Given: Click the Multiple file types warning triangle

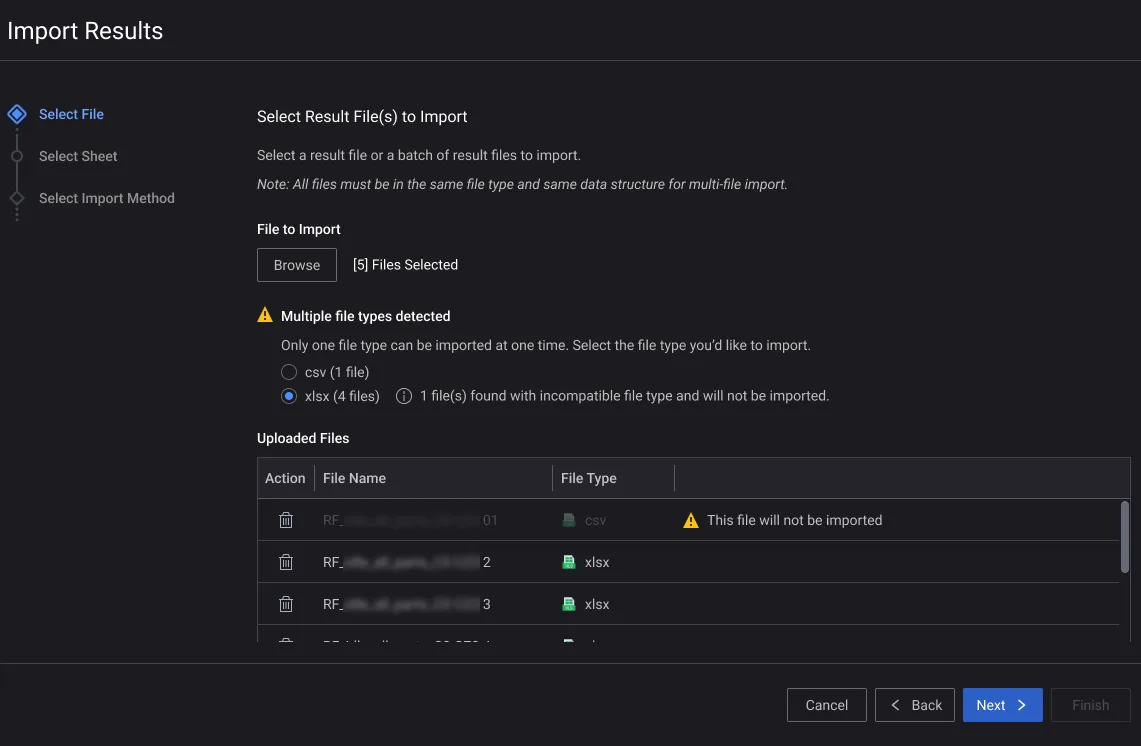Looking at the screenshot, I should 265,315.
